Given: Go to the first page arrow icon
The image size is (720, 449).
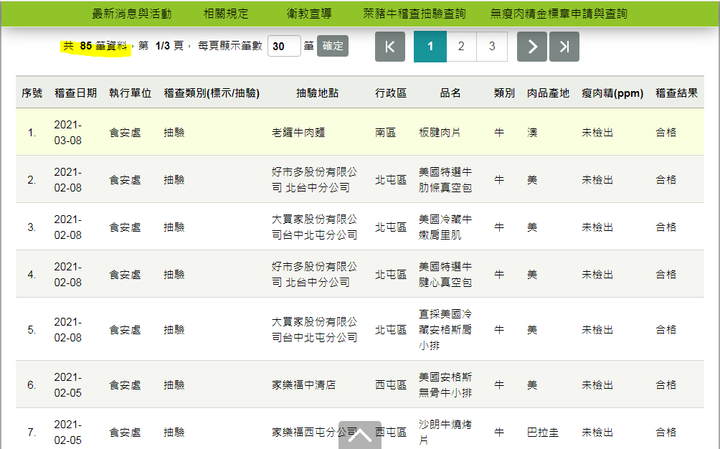Looking at the screenshot, I should pos(390,46).
